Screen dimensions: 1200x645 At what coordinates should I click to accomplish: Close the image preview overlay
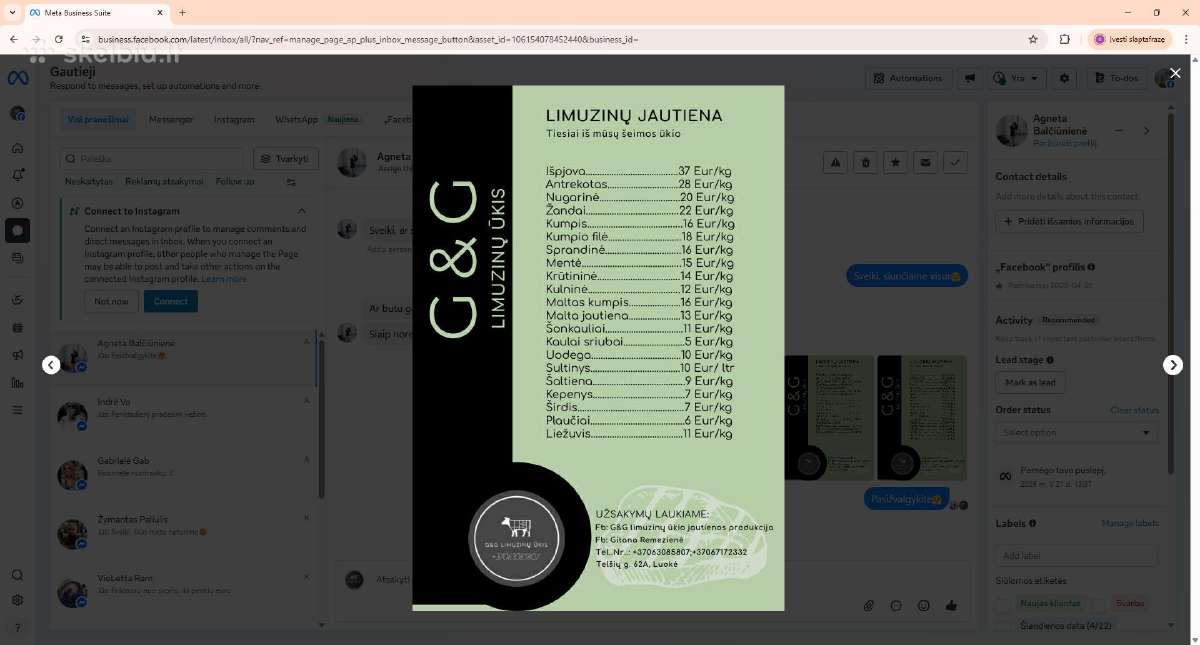(1175, 73)
